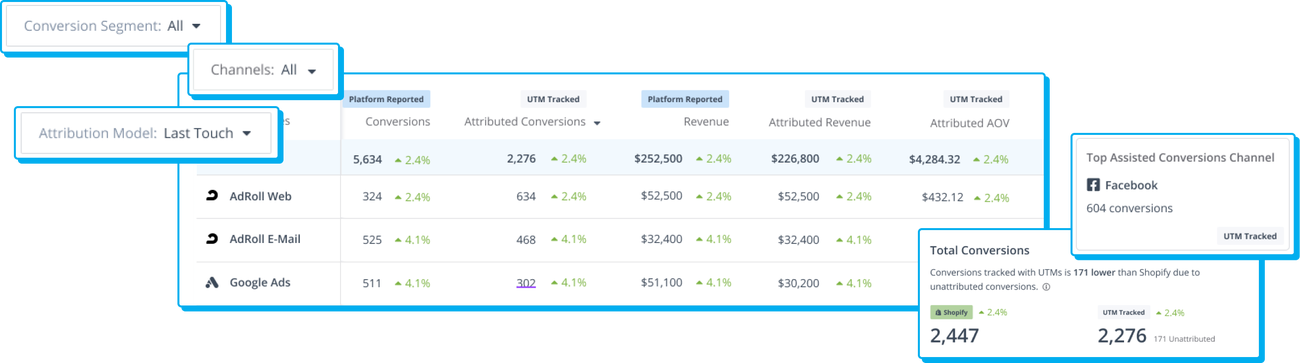Click the Facebook logo icon
The height and width of the screenshot is (363, 1300).
pyautogui.click(x=1094, y=185)
